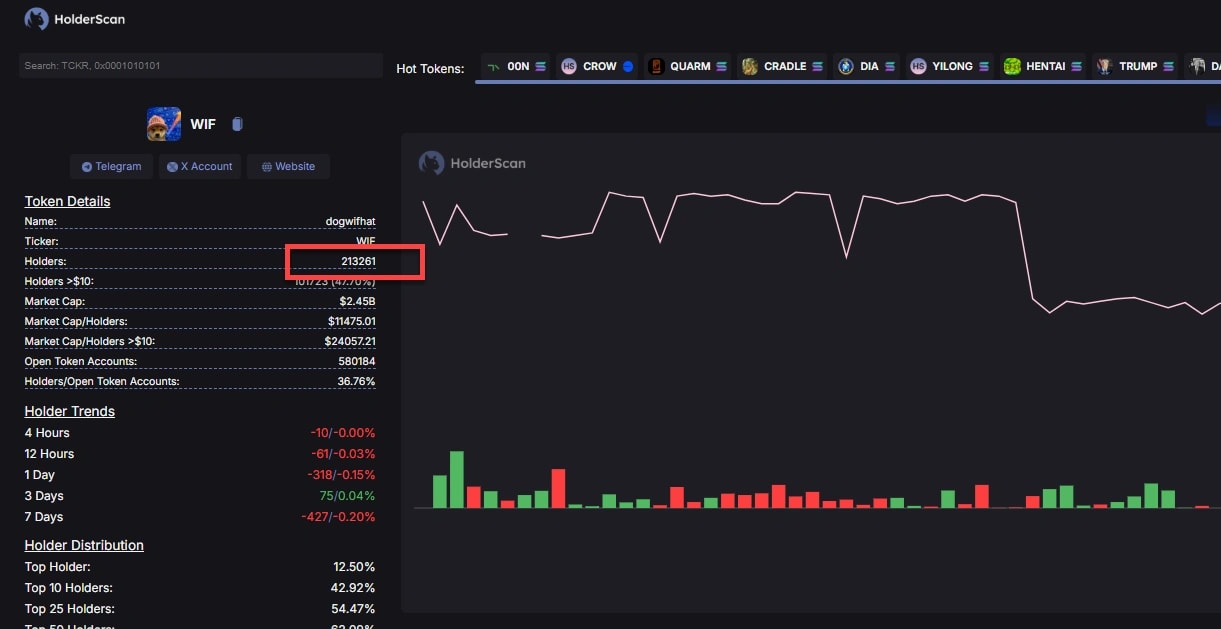
Task: Click the TRUMP token icon
Action: coord(1104,66)
